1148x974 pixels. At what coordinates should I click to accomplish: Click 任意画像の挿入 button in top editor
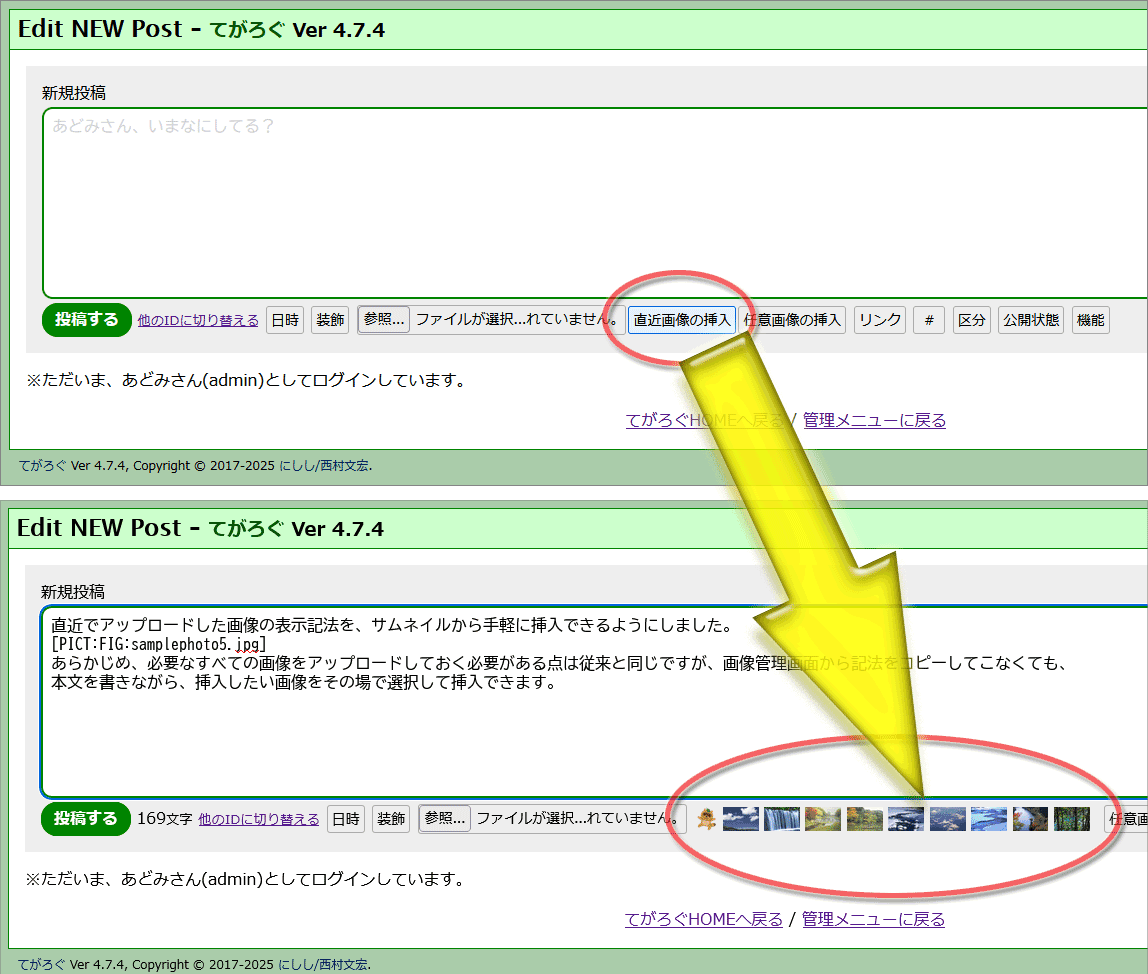(x=793, y=320)
